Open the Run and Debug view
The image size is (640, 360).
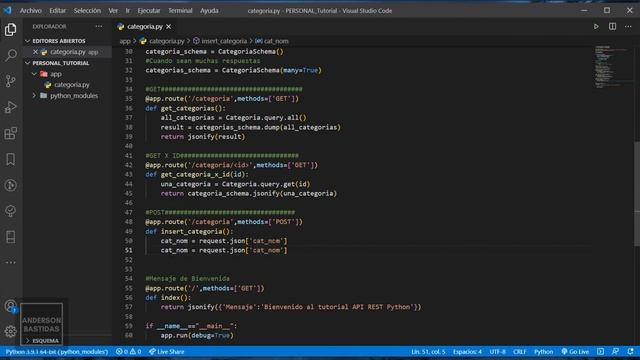(x=11, y=107)
